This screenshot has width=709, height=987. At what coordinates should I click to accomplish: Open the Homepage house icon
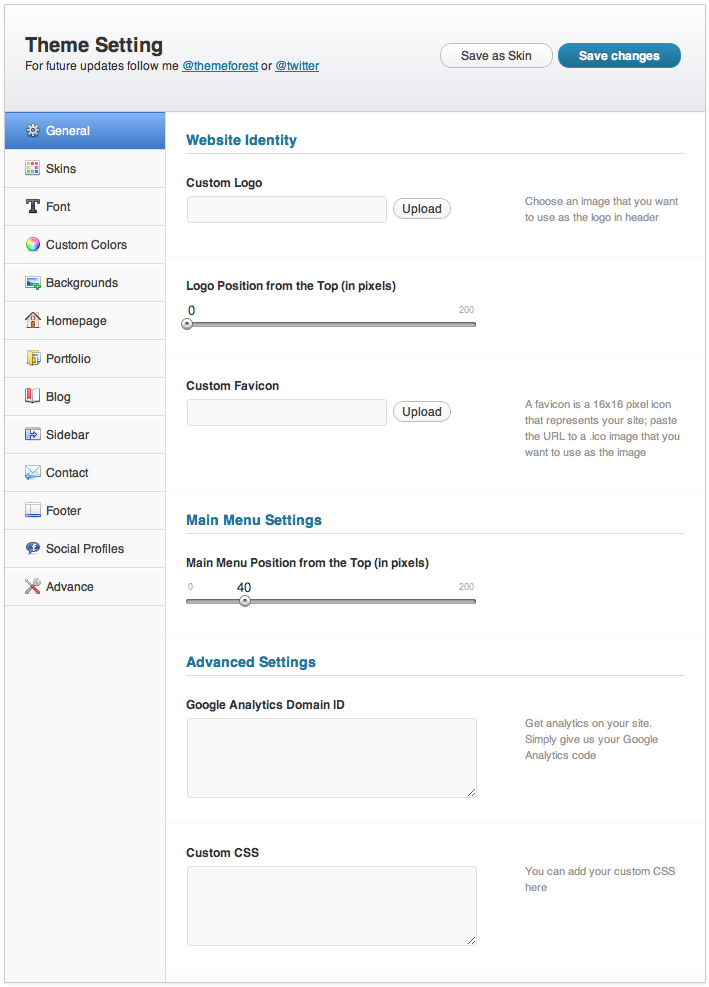[x=32, y=320]
